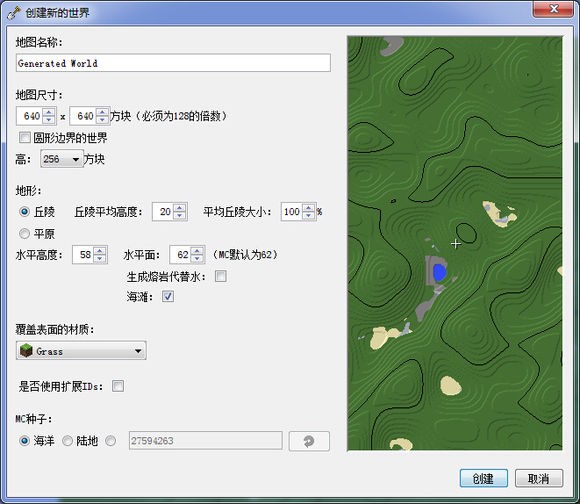Toggle the 生成熔岩代替水 checkbox
Image resolution: width=580 pixels, height=504 pixels.
tap(221, 276)
